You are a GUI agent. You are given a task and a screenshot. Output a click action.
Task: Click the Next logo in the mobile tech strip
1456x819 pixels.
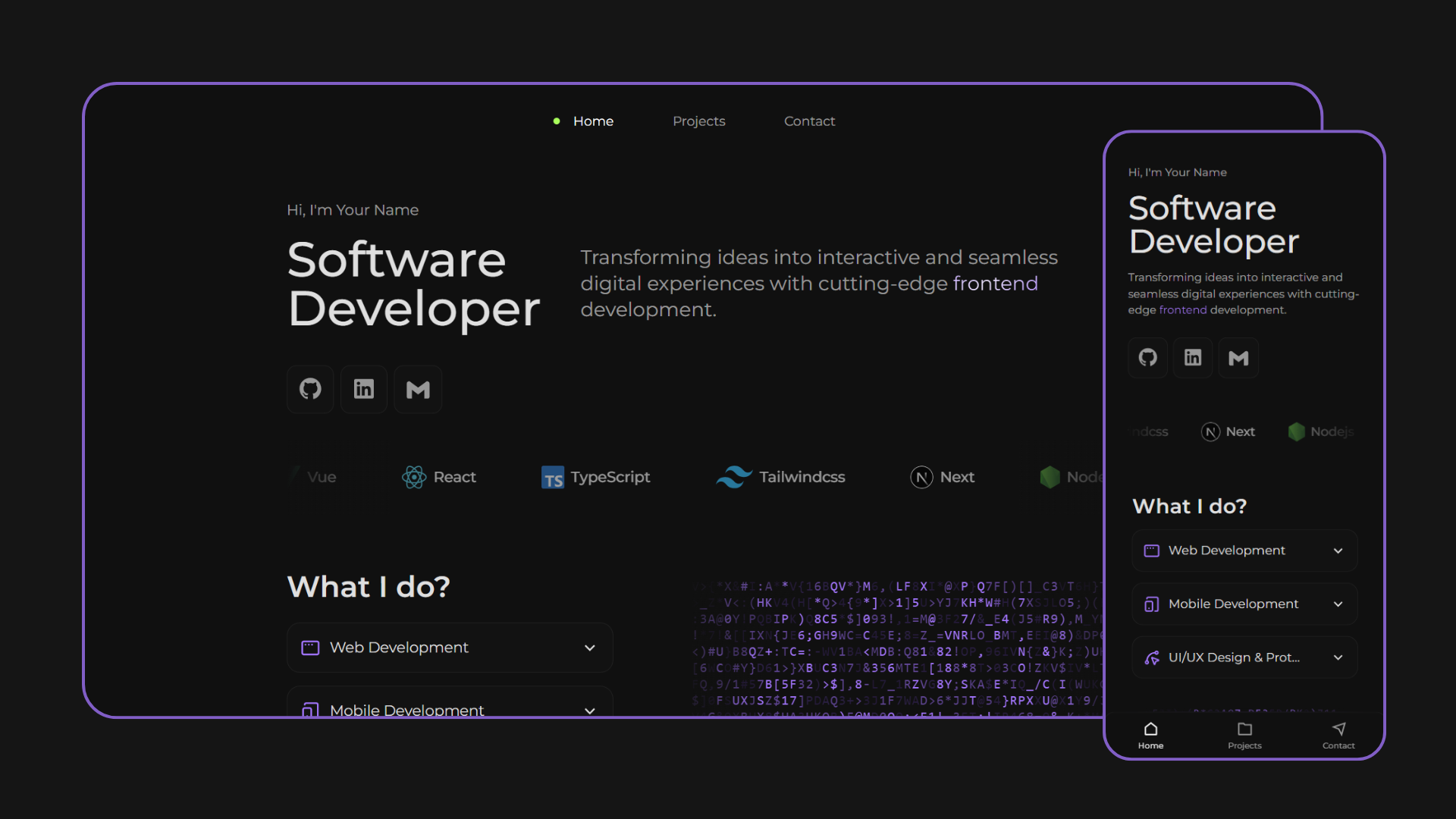pyautogui.click(x=1211, y=431)
